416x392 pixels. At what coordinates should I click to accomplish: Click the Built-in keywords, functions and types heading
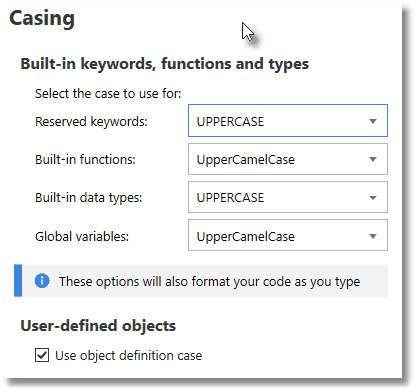pyautogui.click(x=165, y=64)
